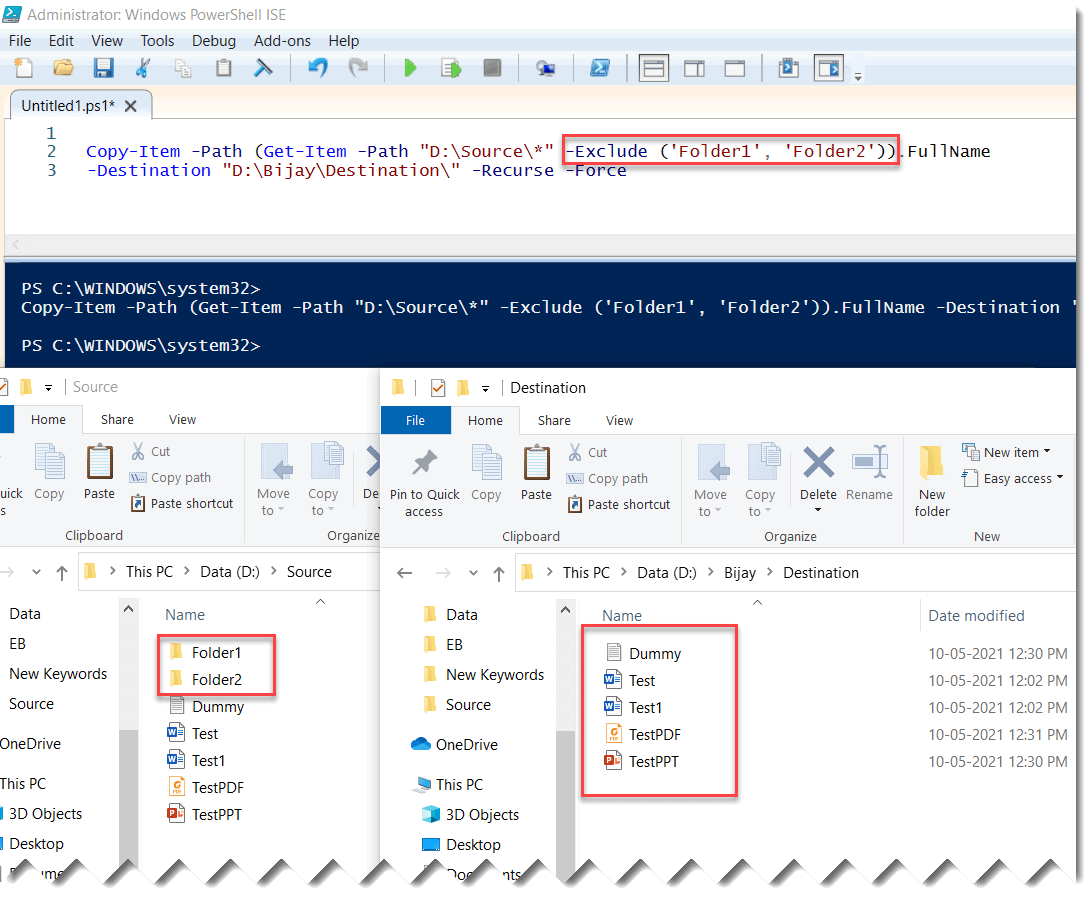Navigate to Data (D:) via breadcrumb
The width and height of the screenshot is (1091, 899).
coord(667,572)
